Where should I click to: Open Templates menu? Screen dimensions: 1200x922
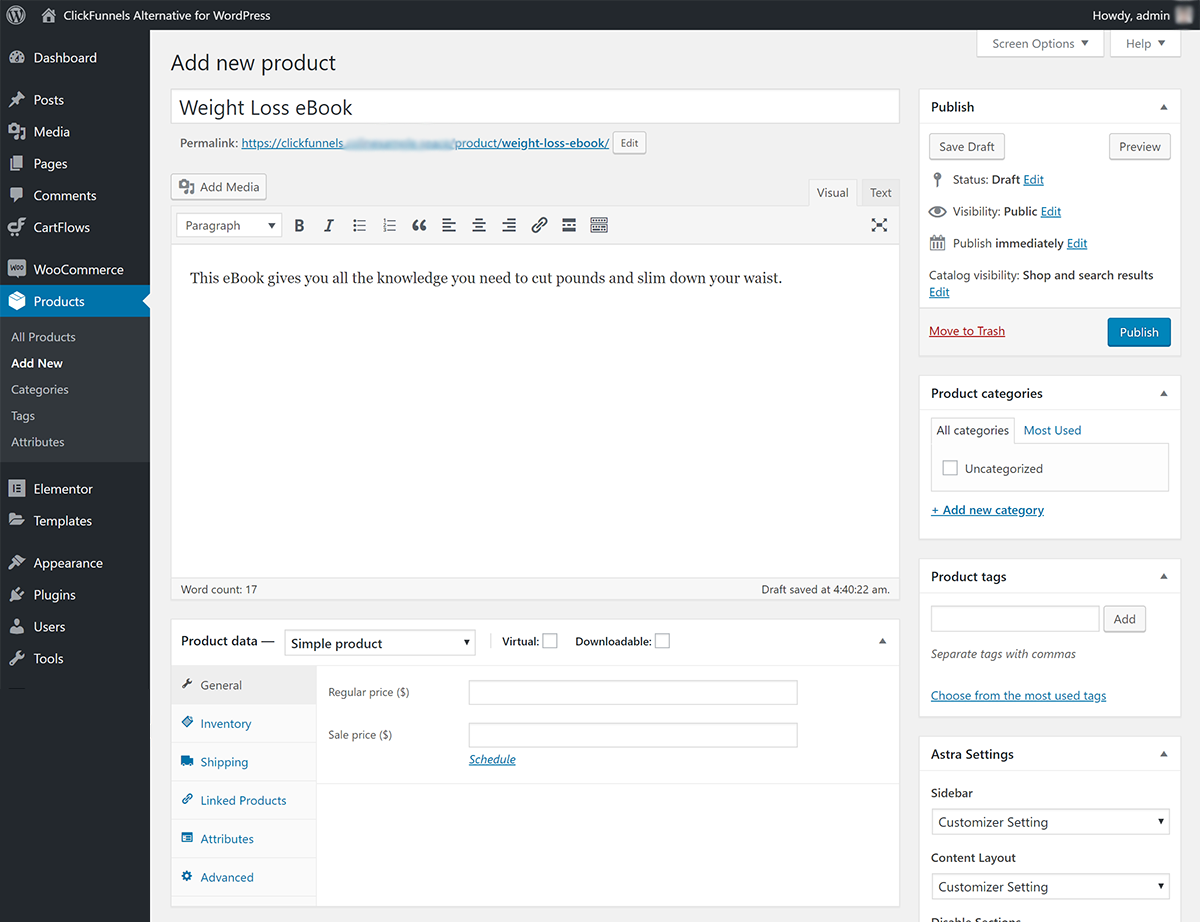click(x=75, y=521)
